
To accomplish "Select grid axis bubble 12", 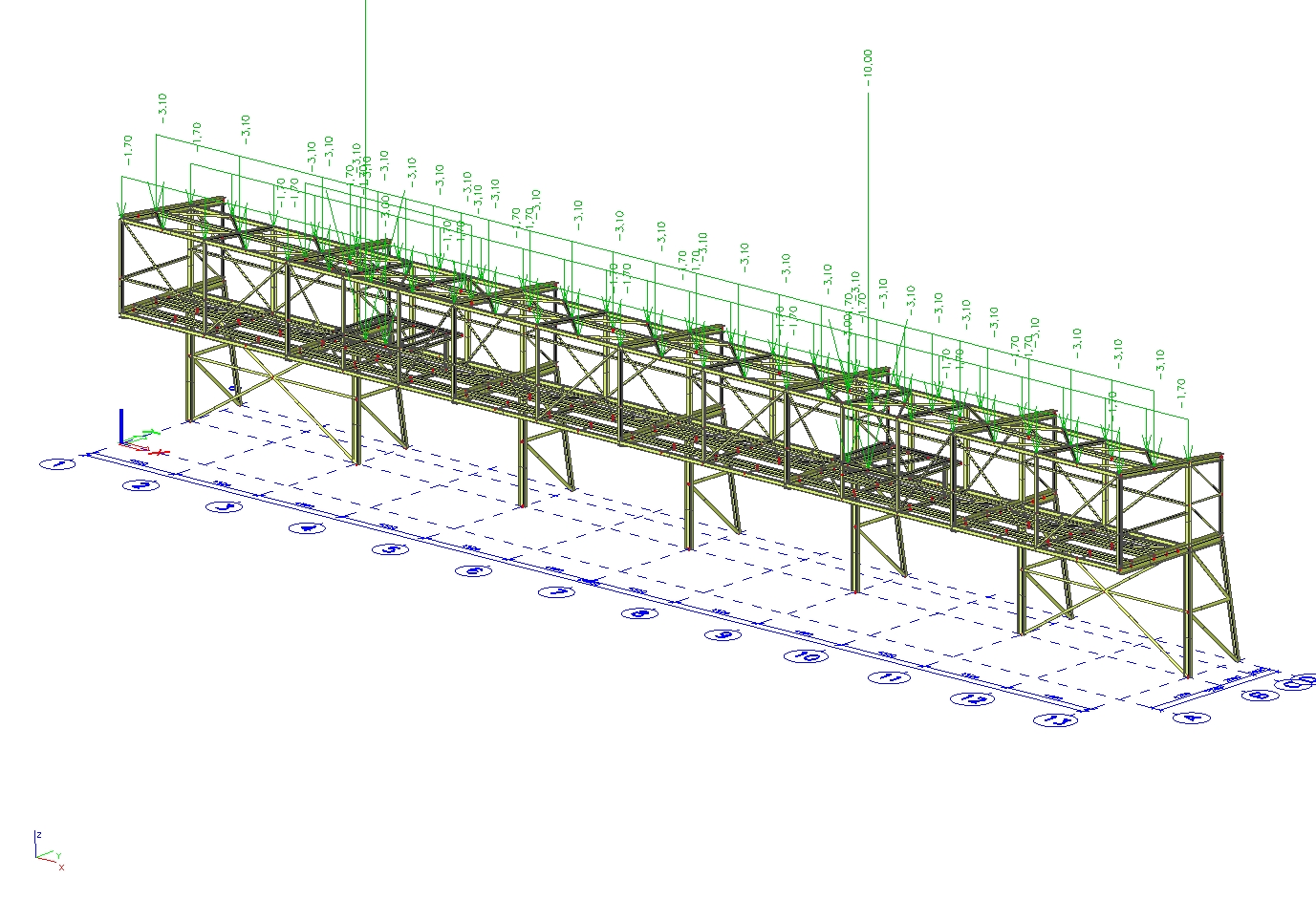I will pyautogui.click(x=972, y=699).
